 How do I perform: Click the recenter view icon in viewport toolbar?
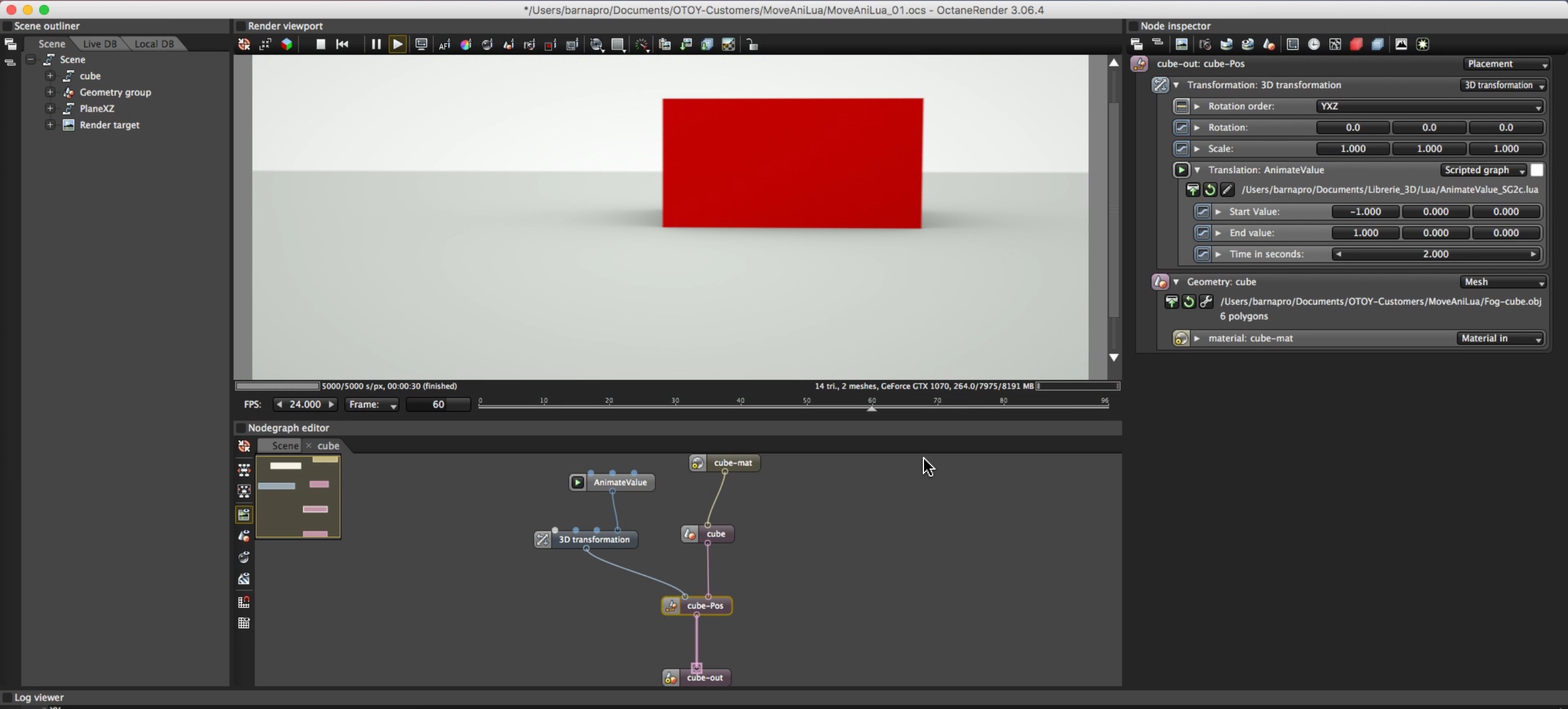point(244,44)
